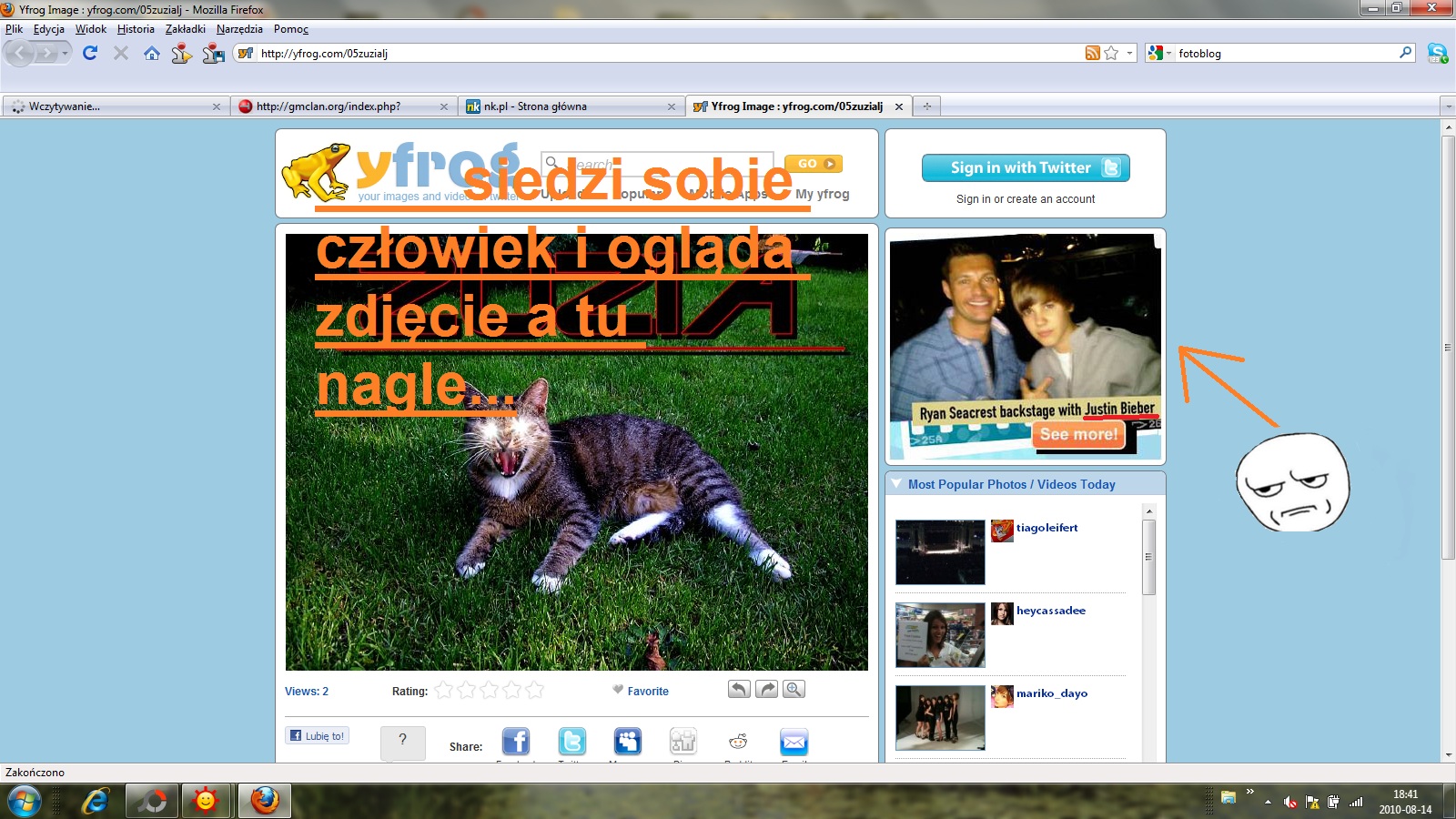Click the popular photos list scrollbar
The width and height of the screenshot is (1456, 819).
tap(1148, 557)
